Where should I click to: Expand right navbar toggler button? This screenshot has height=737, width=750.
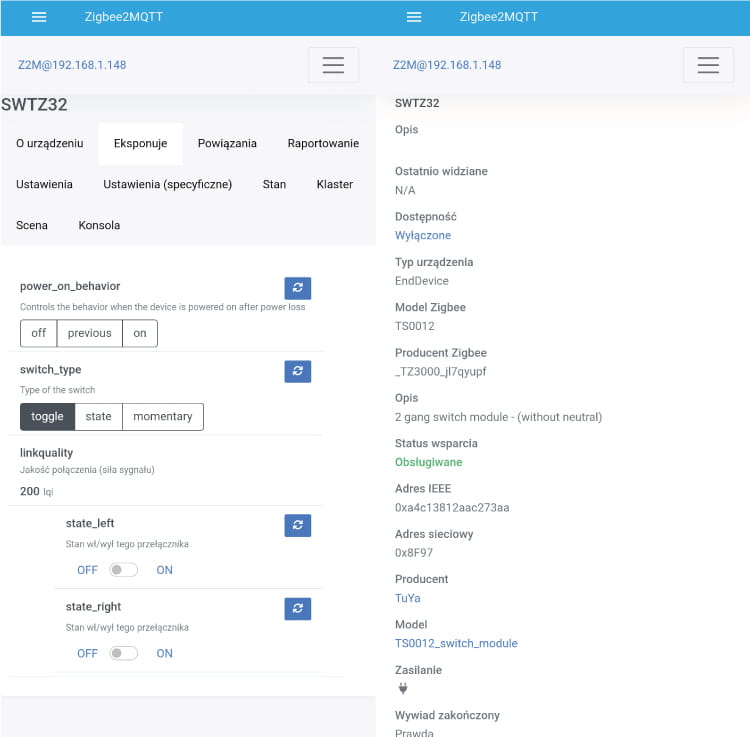click(708, 65)
